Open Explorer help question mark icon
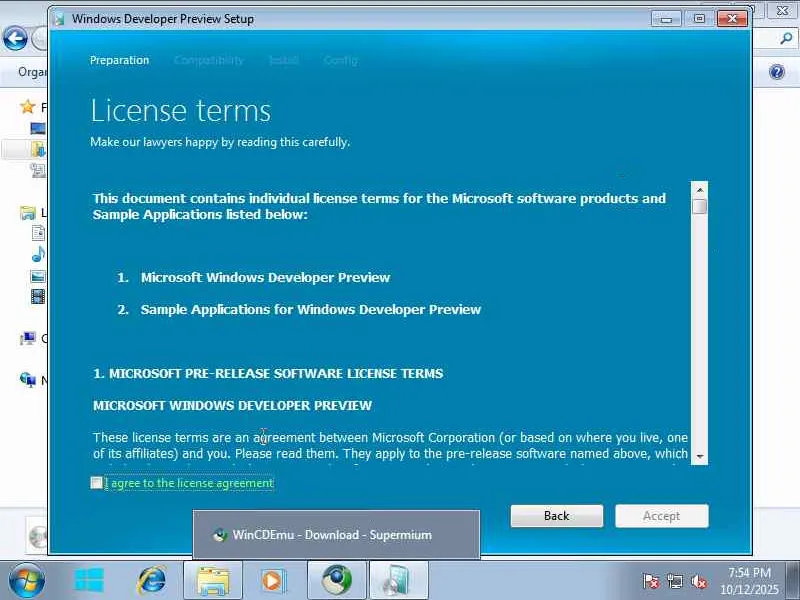 (x=777, y=72)
